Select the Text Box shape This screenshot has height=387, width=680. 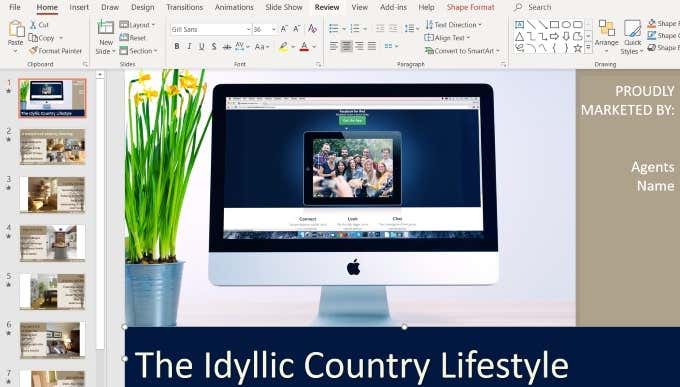(x=519, y=25)
